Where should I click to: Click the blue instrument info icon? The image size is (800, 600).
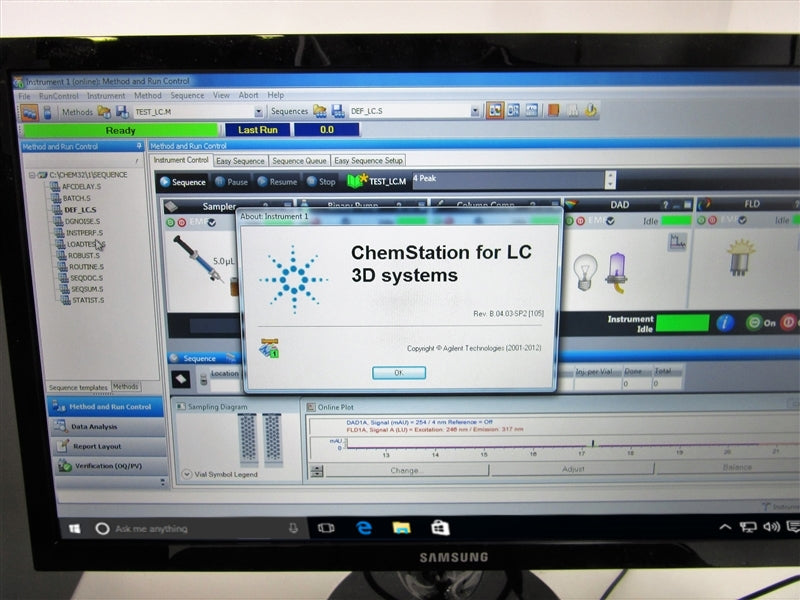click(725, 323)
